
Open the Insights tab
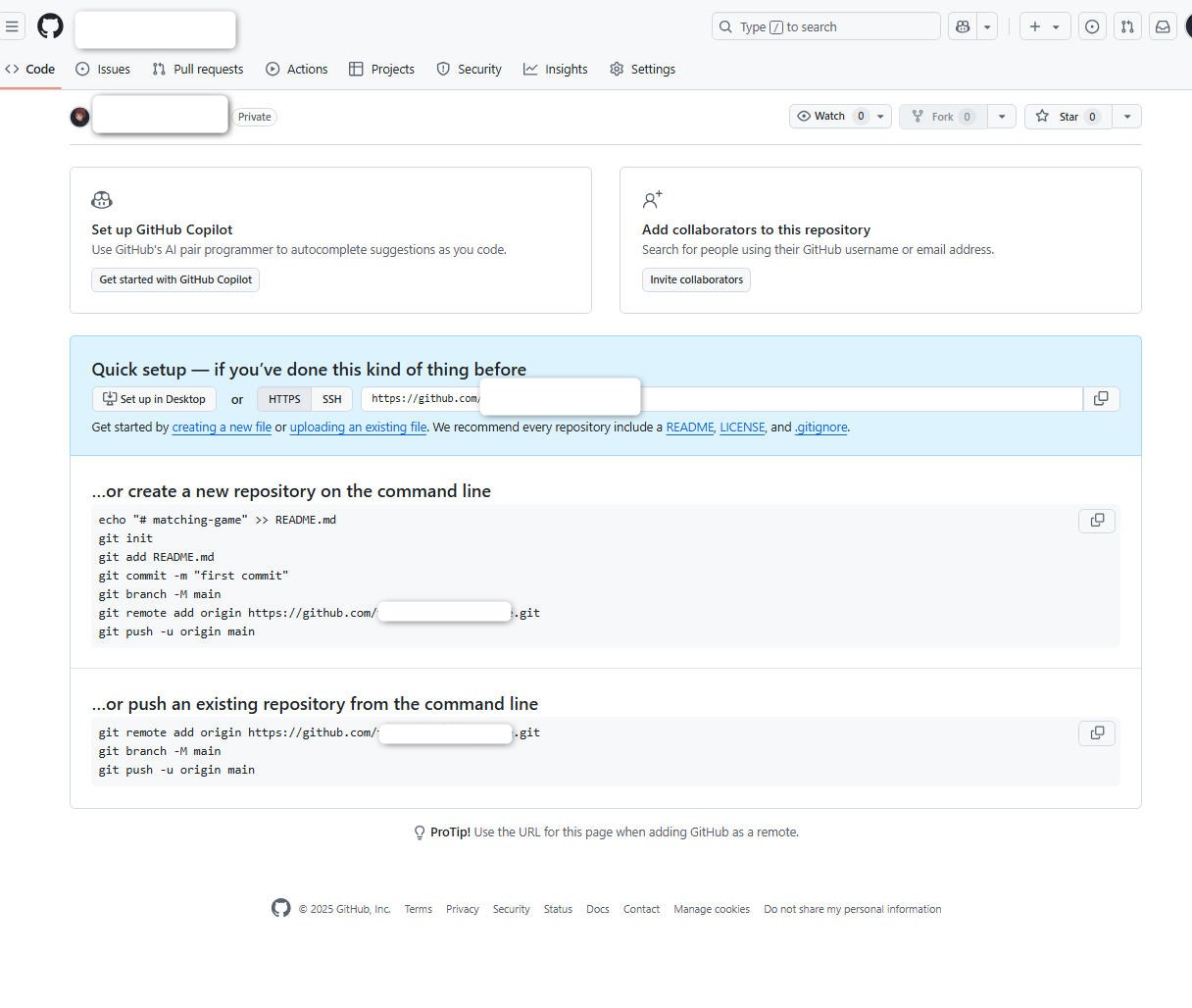tap(555, 69)
